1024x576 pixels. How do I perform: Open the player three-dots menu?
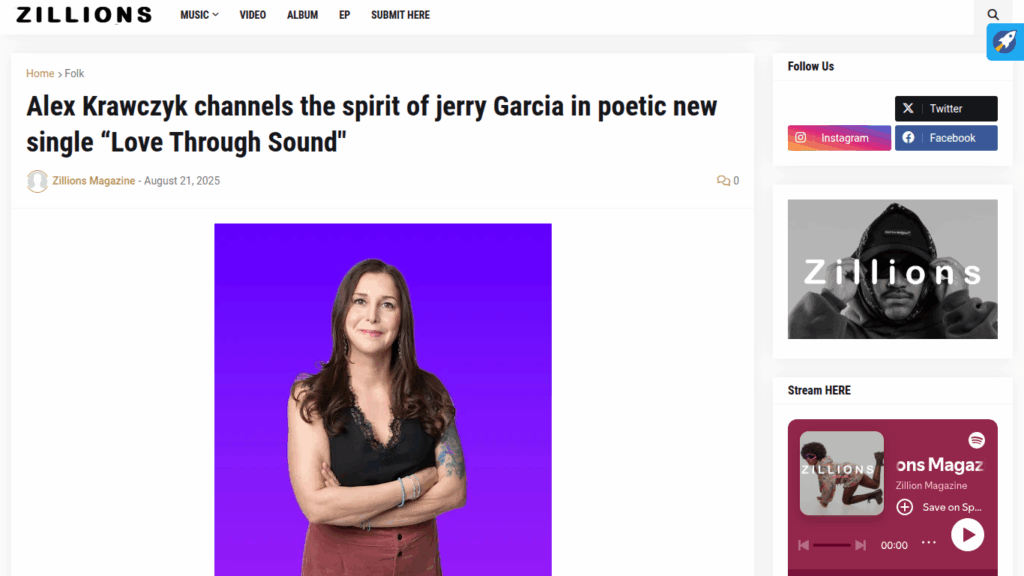click(x=929, y=542)
